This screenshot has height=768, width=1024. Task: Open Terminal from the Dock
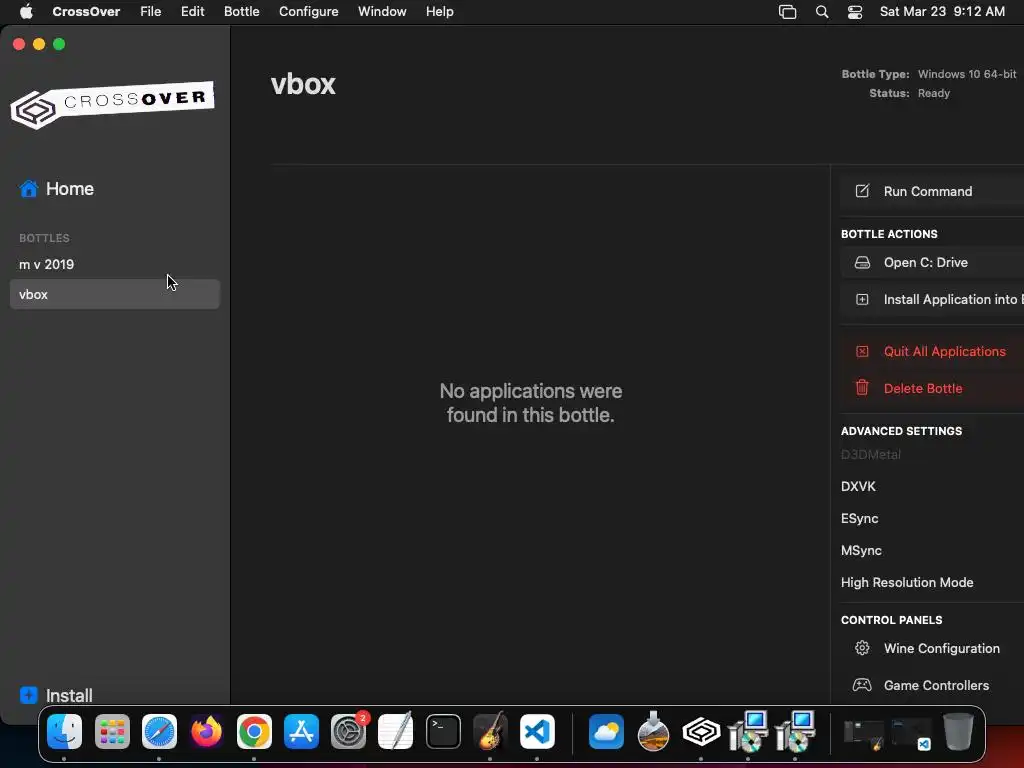point(443,731)
